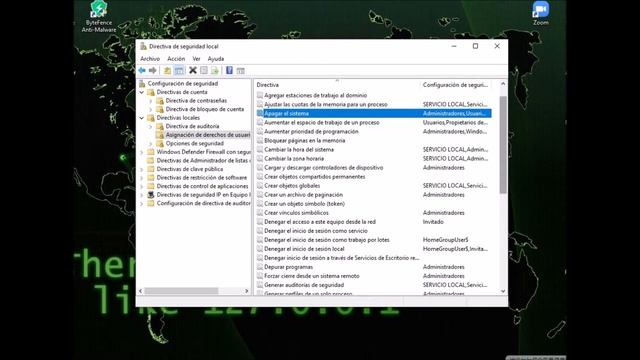This screenshot has height=360, width=640.
Task: Select Directivas de seguridad IP en Equipo
Action: pyautogui.click(x=203, y=195)
